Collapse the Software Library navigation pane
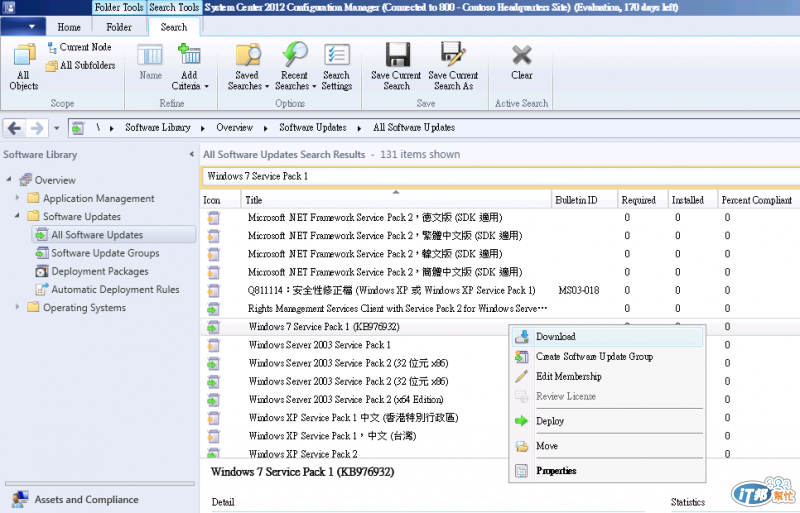800x513 pixels. [x=191, y=154]
